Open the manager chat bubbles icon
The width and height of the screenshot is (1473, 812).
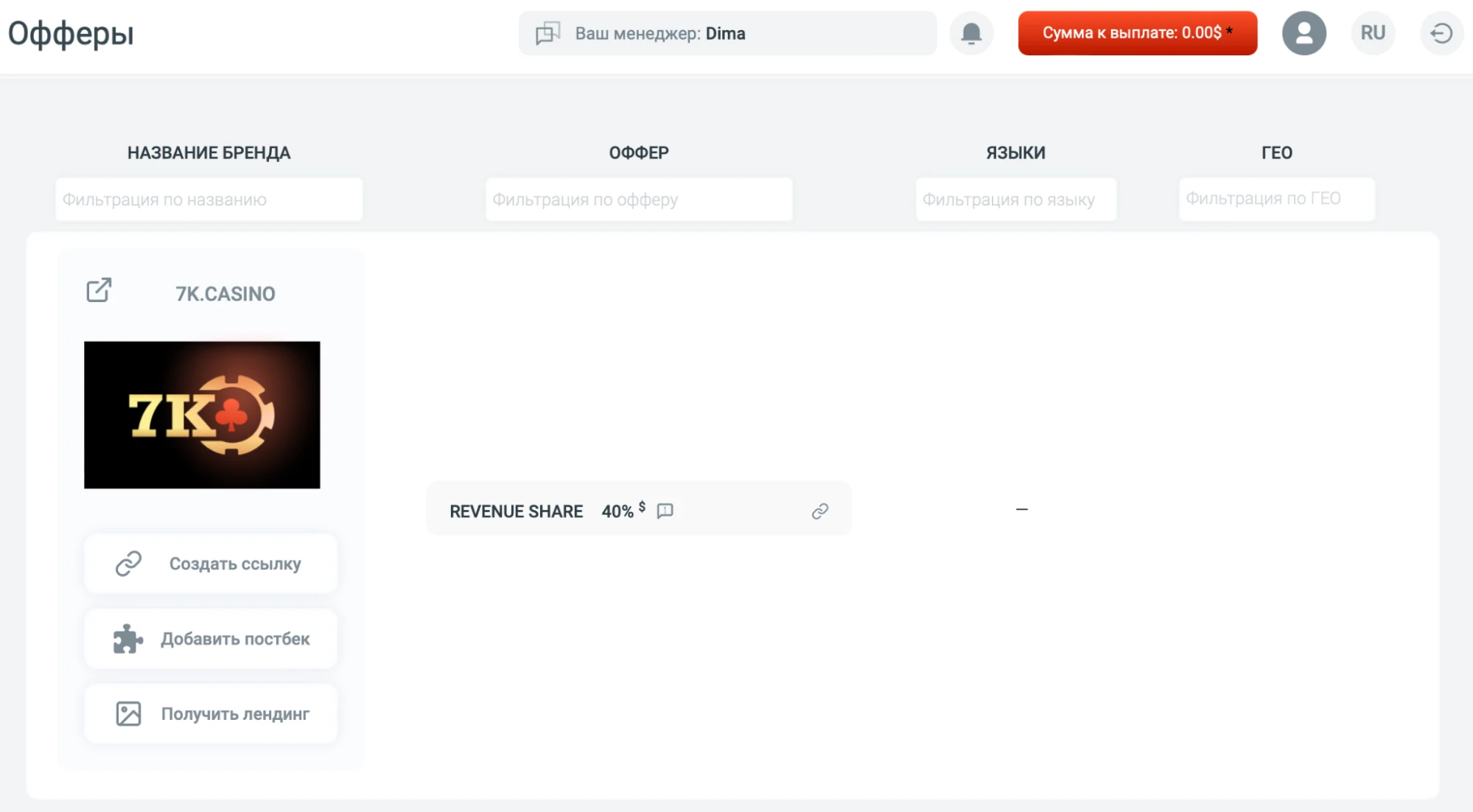pyautogui.click(x=547, y=33)
